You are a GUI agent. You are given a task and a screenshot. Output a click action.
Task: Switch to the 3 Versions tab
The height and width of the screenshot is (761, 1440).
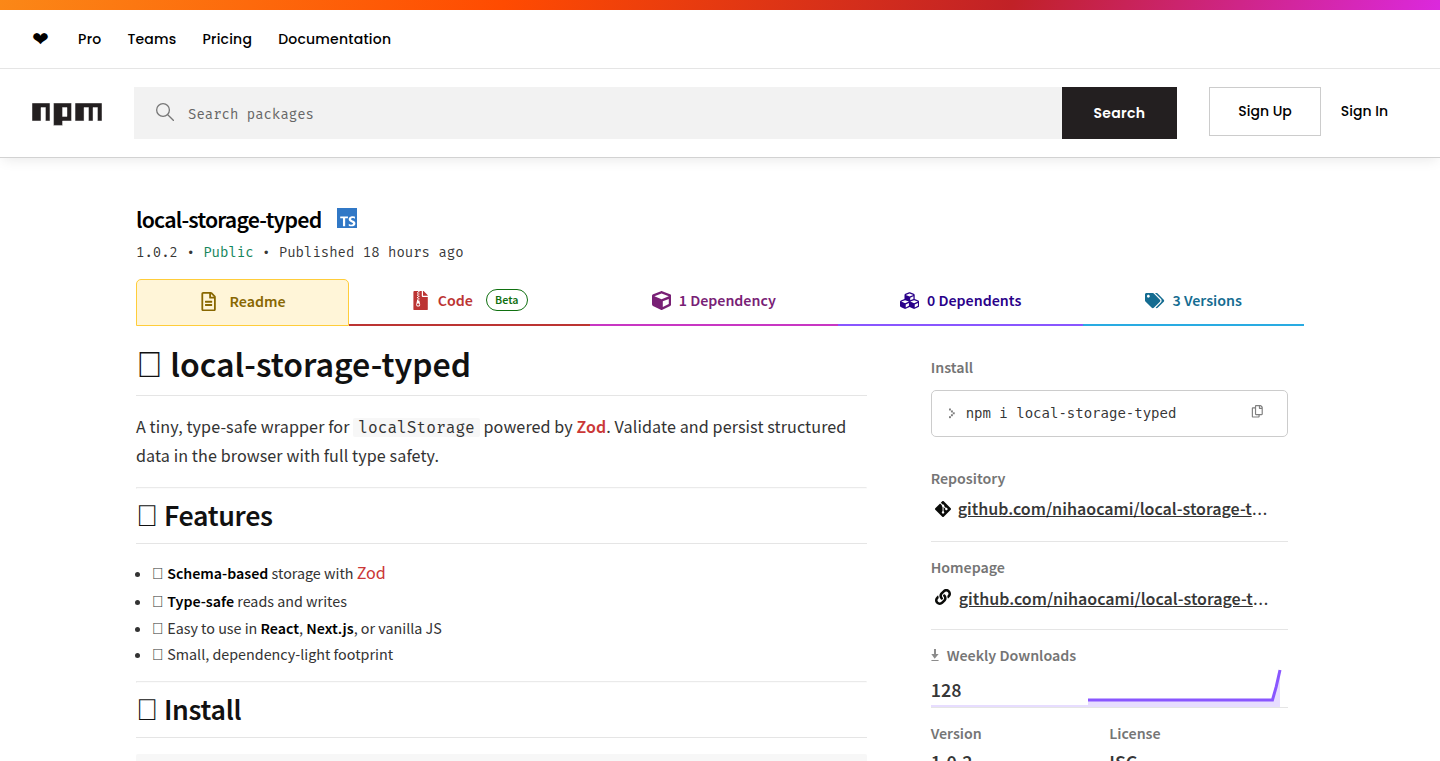(1193, 301)
